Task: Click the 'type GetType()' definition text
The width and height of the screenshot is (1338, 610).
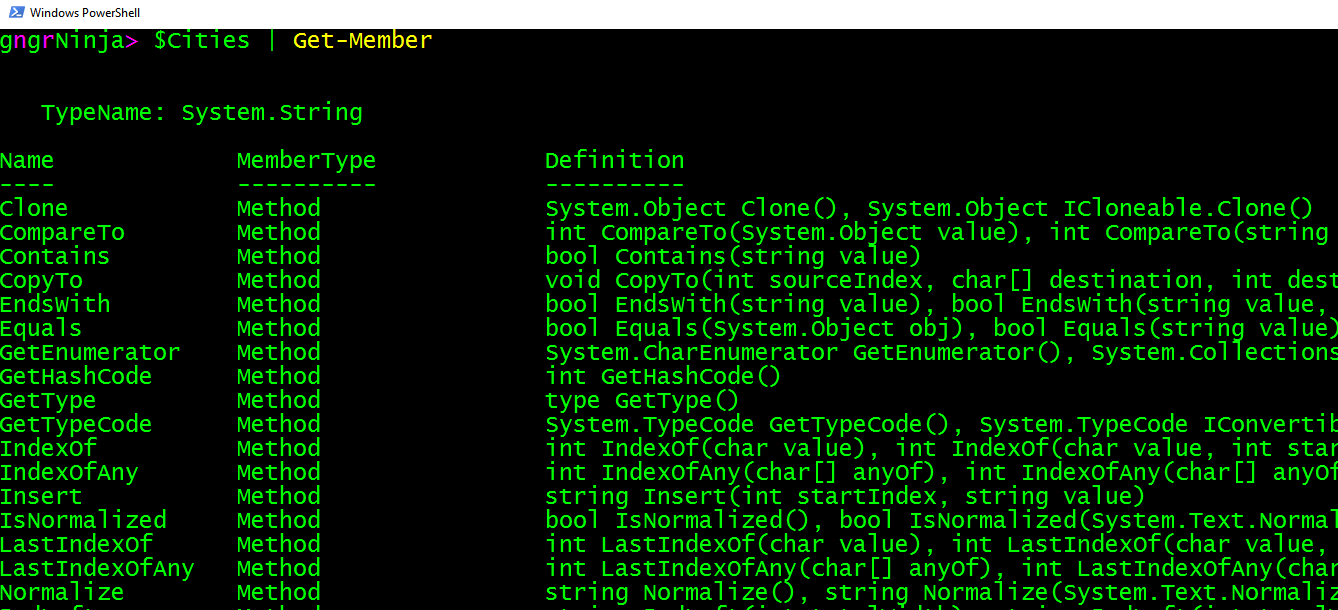Action: (642, 401)
